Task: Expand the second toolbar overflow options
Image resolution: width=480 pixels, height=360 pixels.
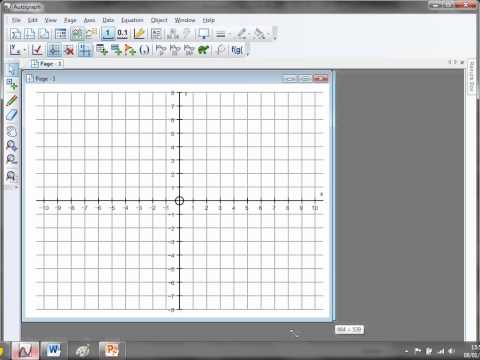Action: tap(247, 50)
